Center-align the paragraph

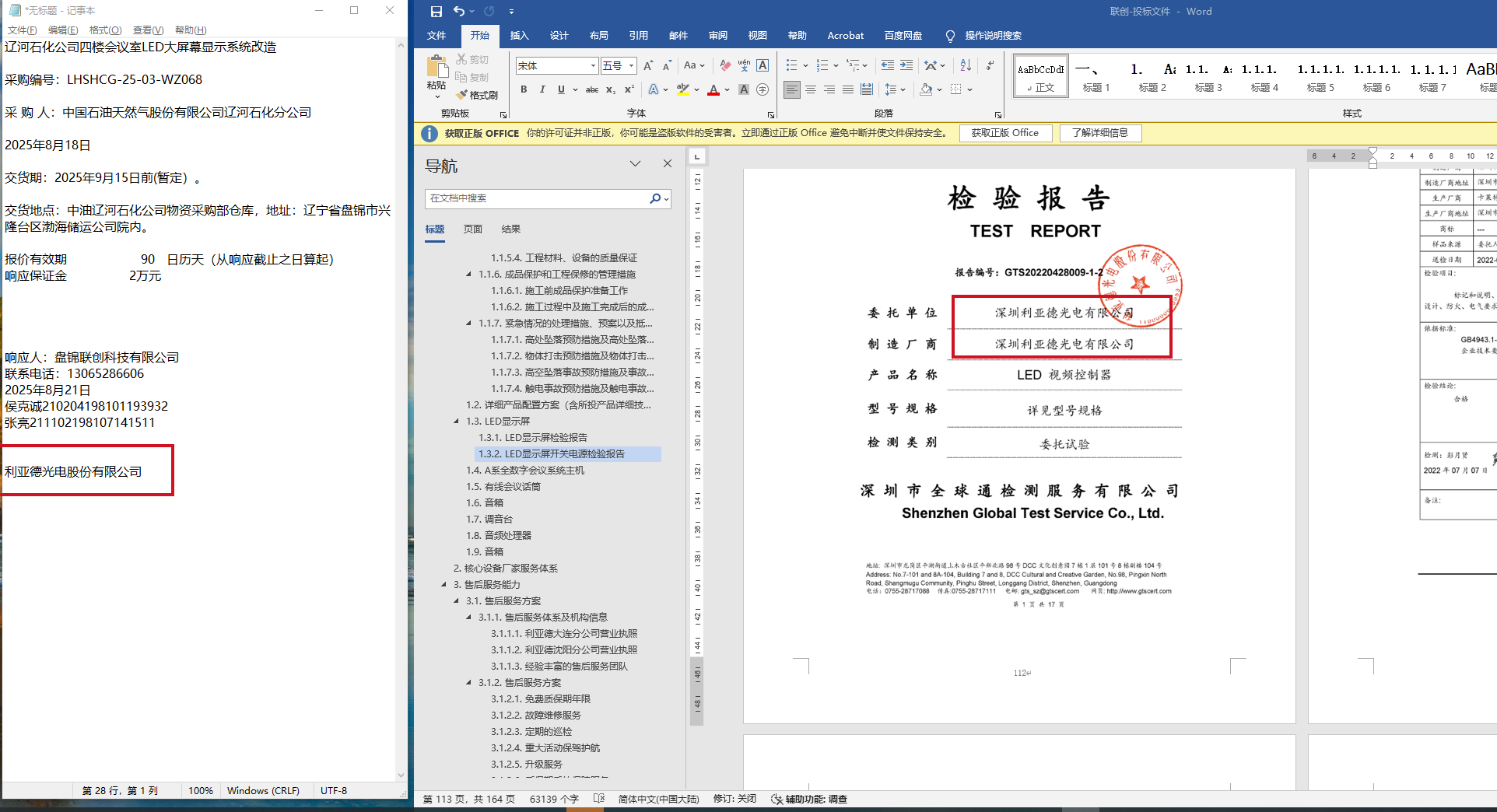click(x=811, y=89)
